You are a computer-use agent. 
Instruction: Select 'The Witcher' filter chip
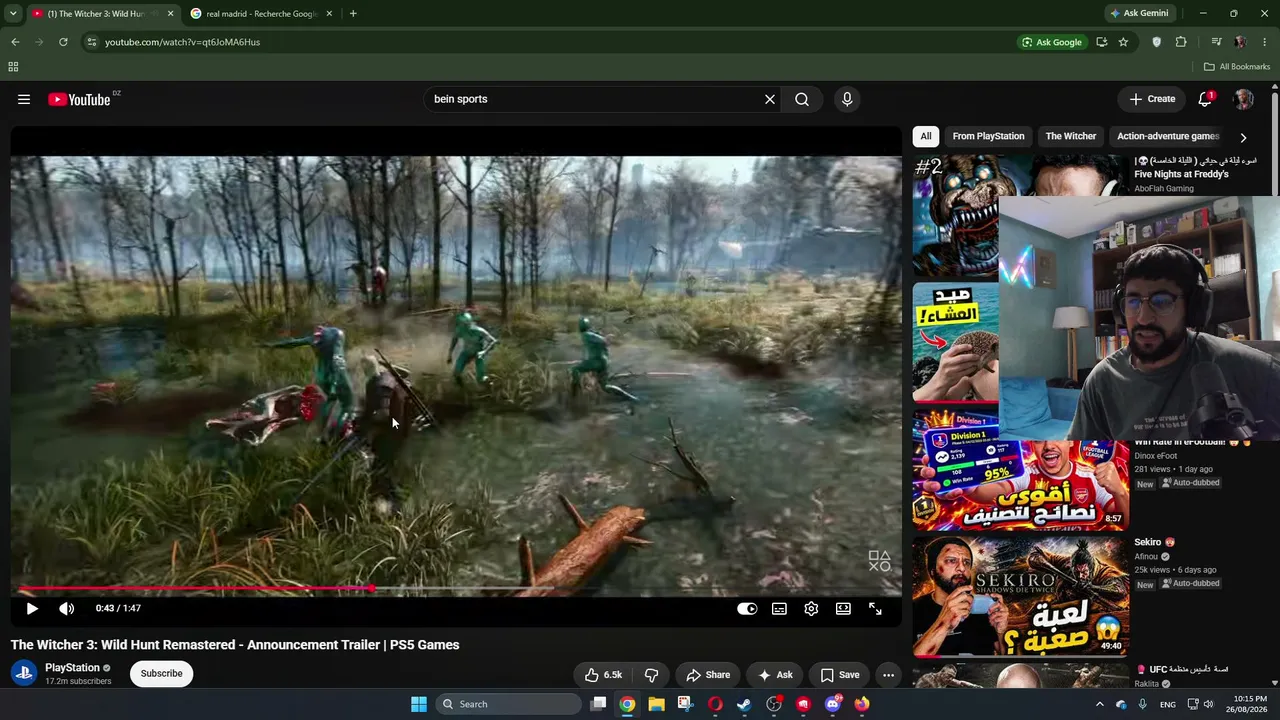pos(1071,136)
